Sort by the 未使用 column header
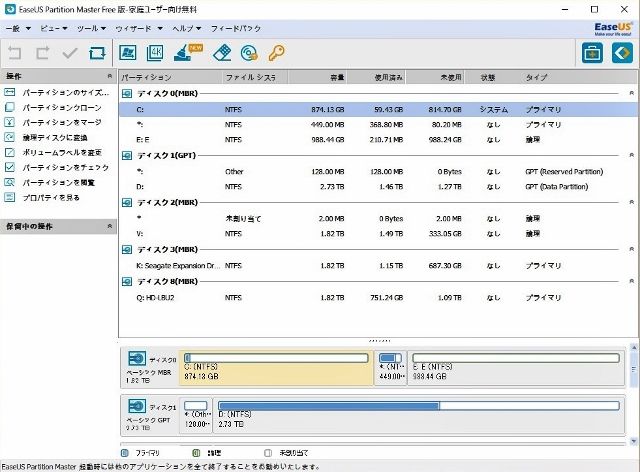The image size is (640, 472). 435,77
